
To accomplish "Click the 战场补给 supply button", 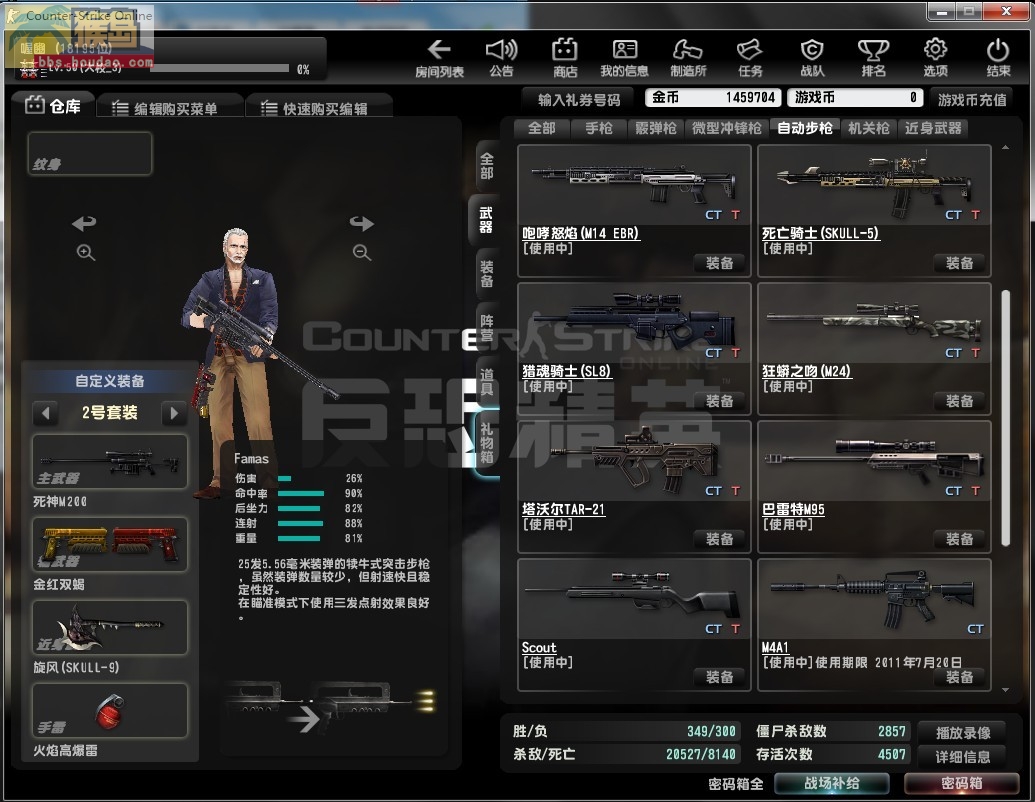I will 832,784.
